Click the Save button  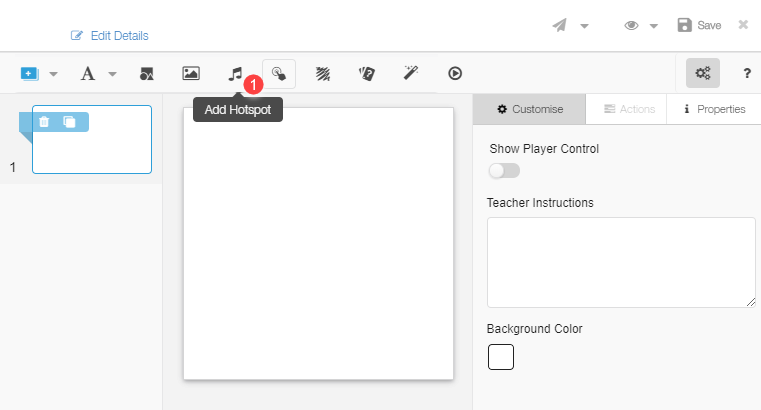pos(699,25)
